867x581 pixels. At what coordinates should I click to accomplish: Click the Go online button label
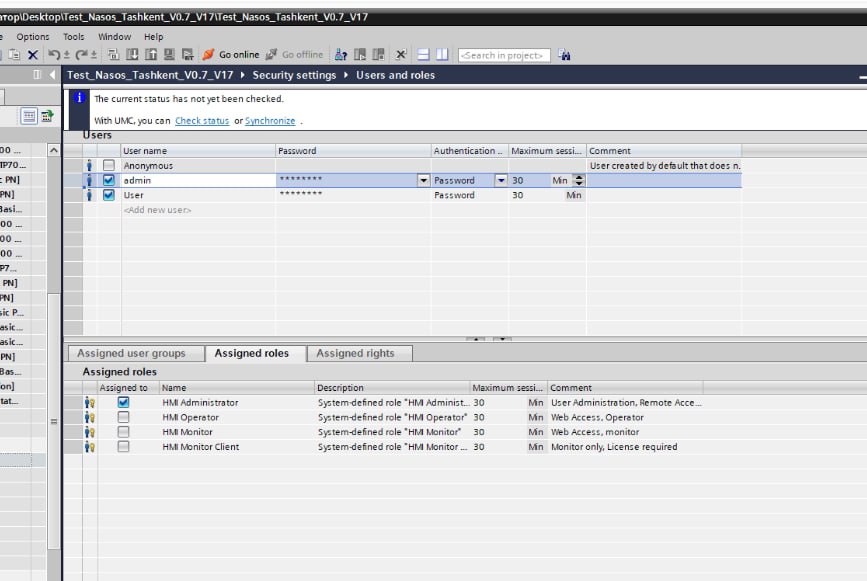point(239,55)
